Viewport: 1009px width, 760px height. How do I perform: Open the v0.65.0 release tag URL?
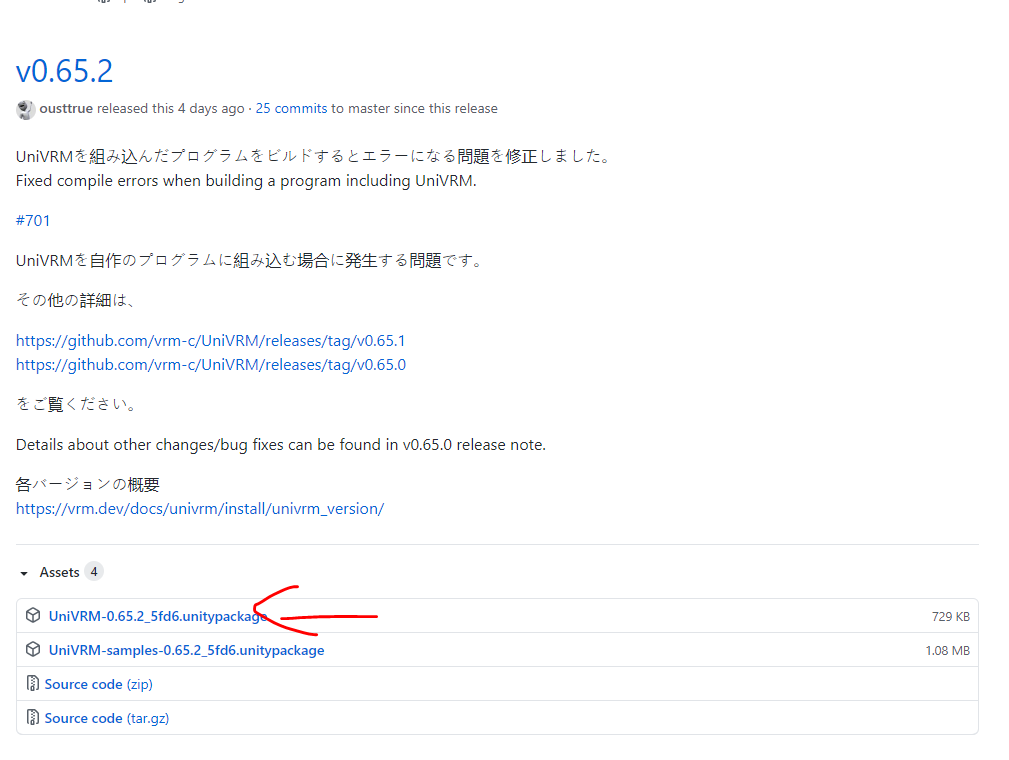coord(211,365)
